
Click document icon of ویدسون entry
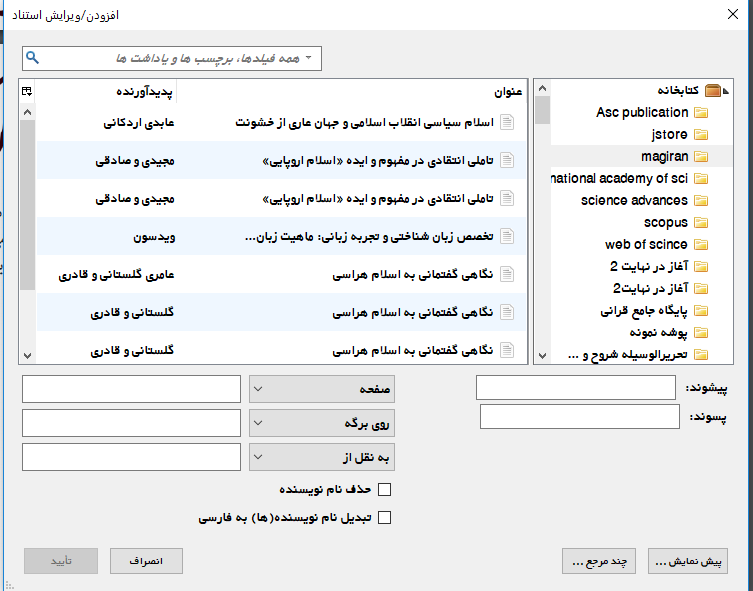pos(508,237)
